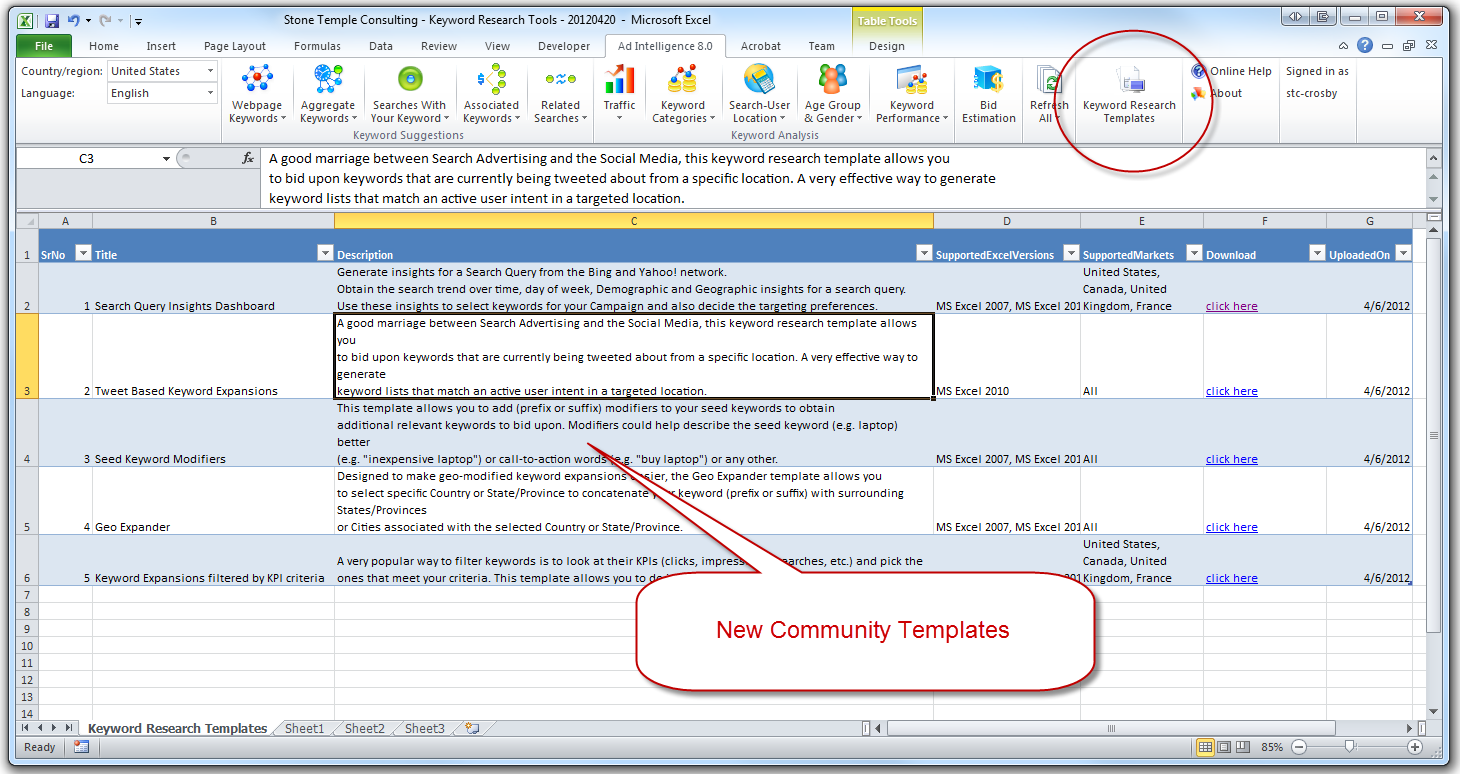1460x774 pixels.
Task: Open the UploadedOn filter dropdown
Action: pos(1403,253)
